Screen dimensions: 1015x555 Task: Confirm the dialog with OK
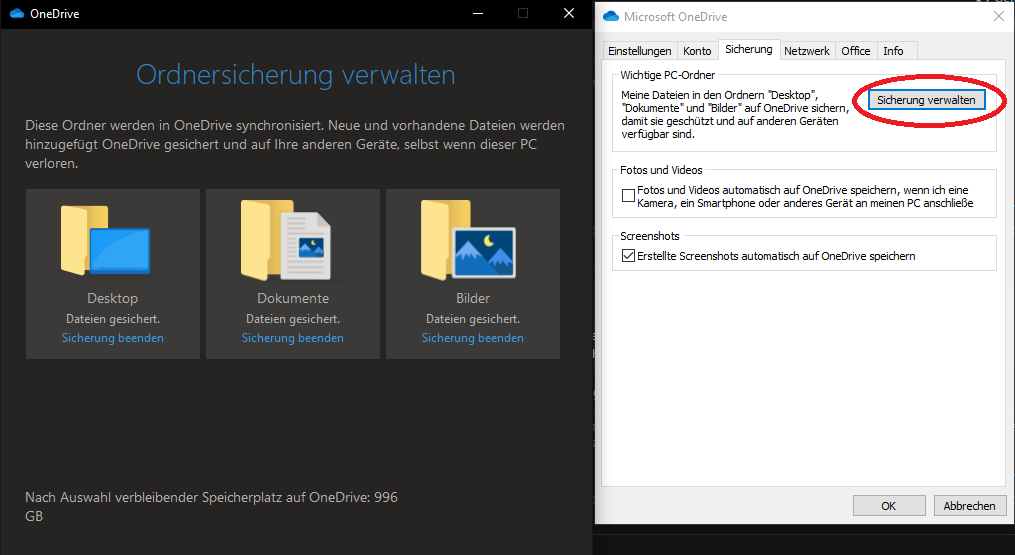pos(889,506)
